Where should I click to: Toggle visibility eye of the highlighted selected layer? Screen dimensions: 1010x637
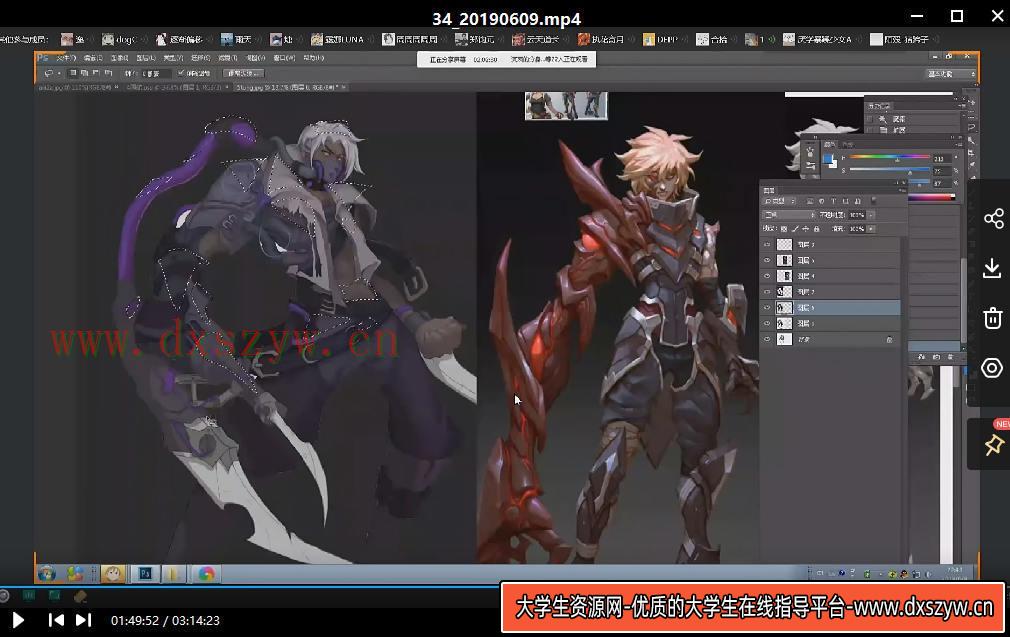(767, 308)
